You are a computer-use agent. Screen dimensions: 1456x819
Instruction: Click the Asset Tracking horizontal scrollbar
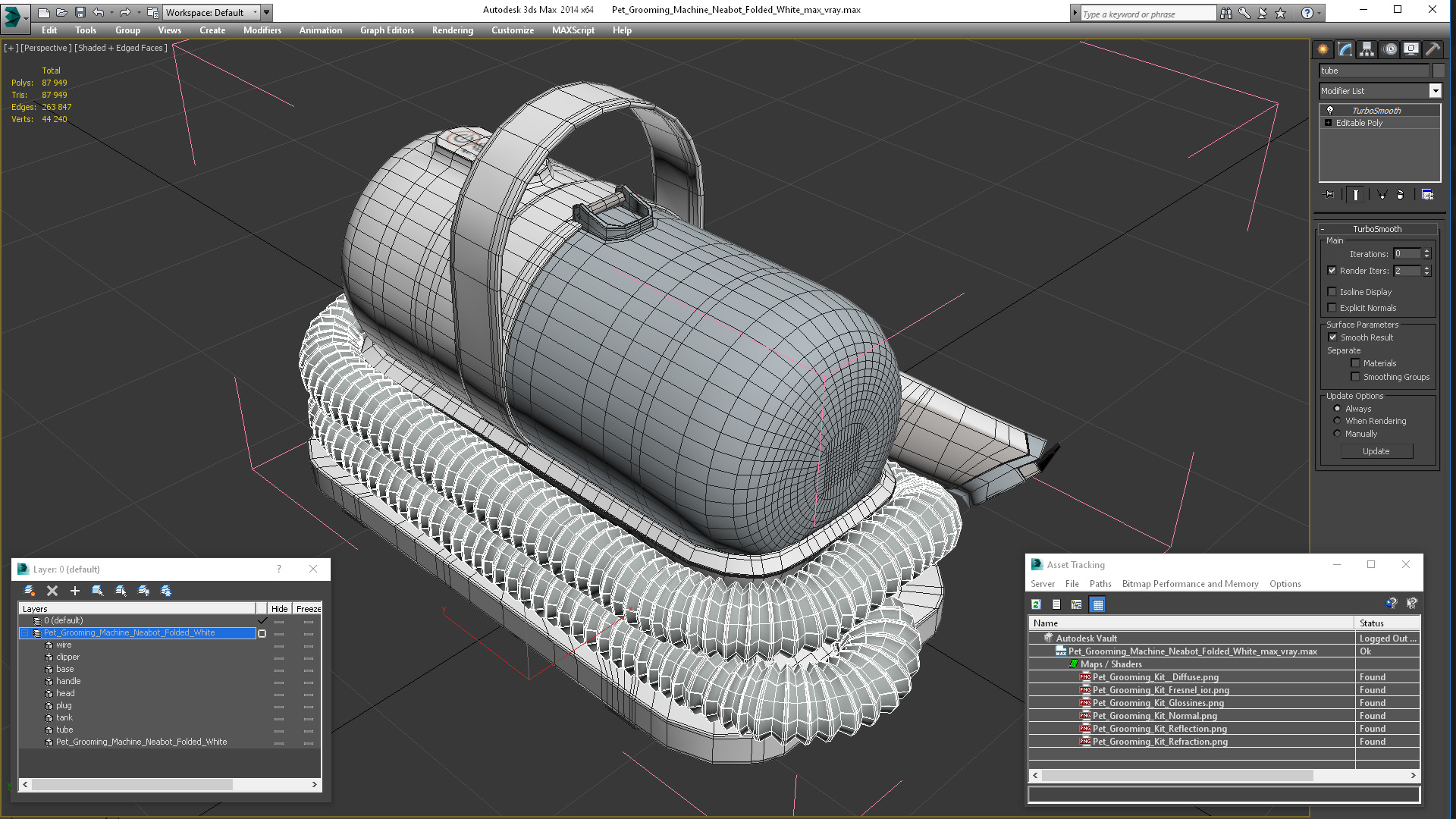coord(1224,776)
